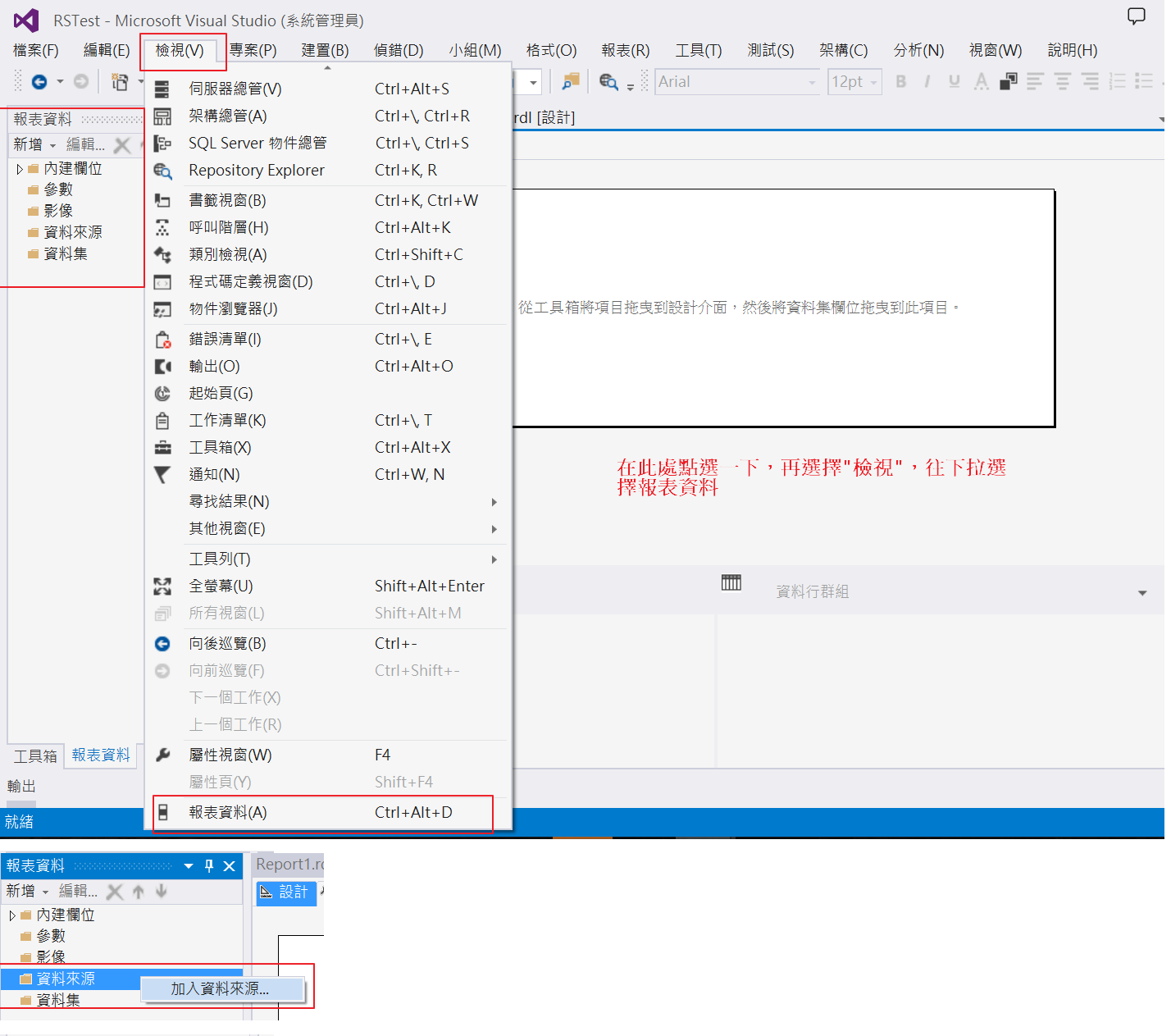
Task: Open Arial font dropdown
Action: coord(812,82)
